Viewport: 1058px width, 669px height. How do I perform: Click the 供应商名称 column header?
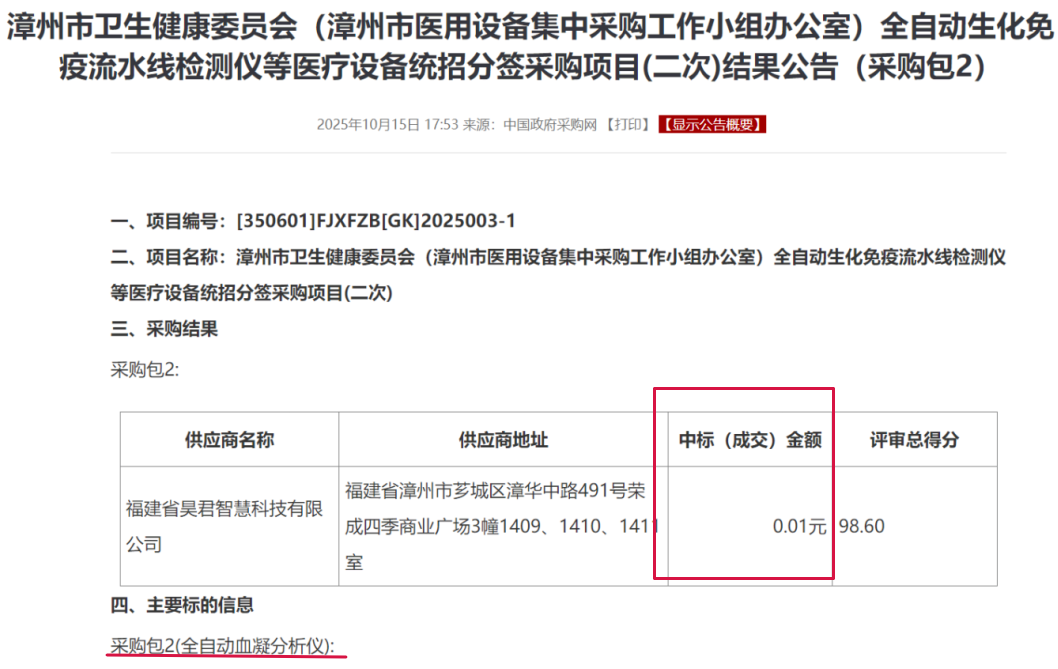tap(229, 440)
